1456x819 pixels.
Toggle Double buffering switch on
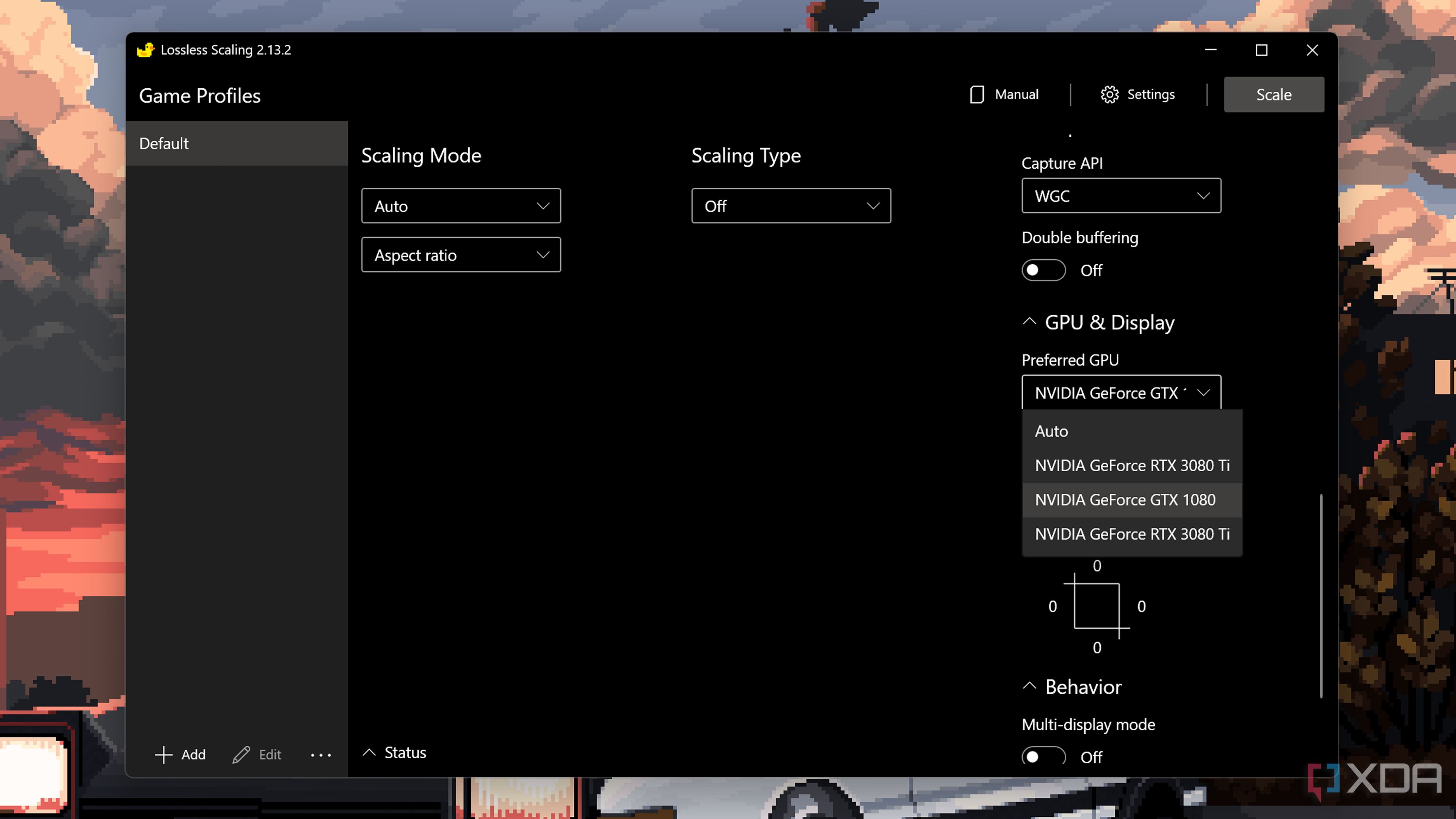point(1043,270)
